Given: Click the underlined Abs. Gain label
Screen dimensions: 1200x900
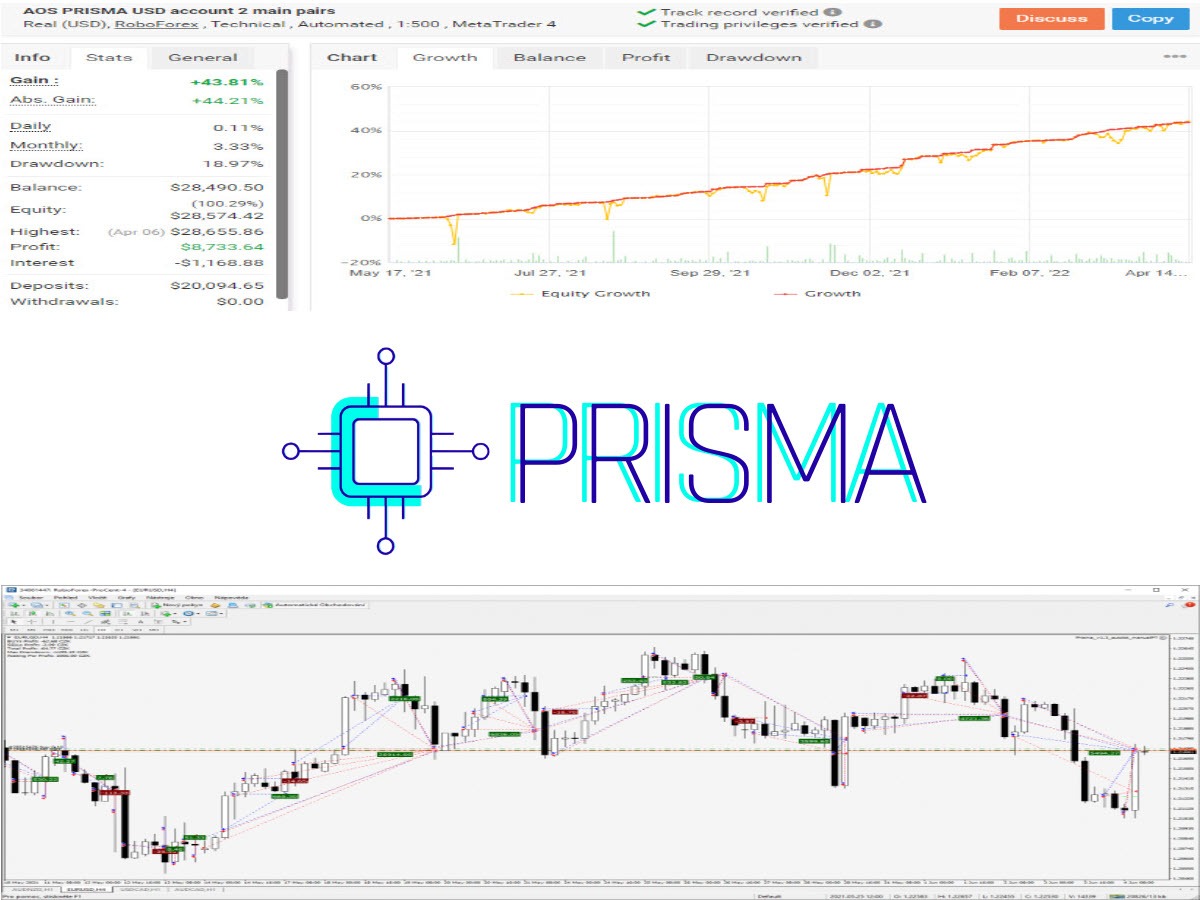Looking at the screenshot, I should (x=53, y=100).
